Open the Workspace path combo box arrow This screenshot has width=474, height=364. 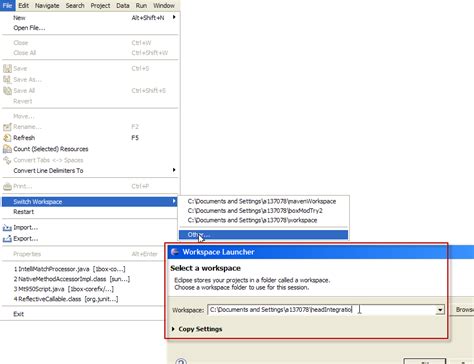tap(440, 310)
